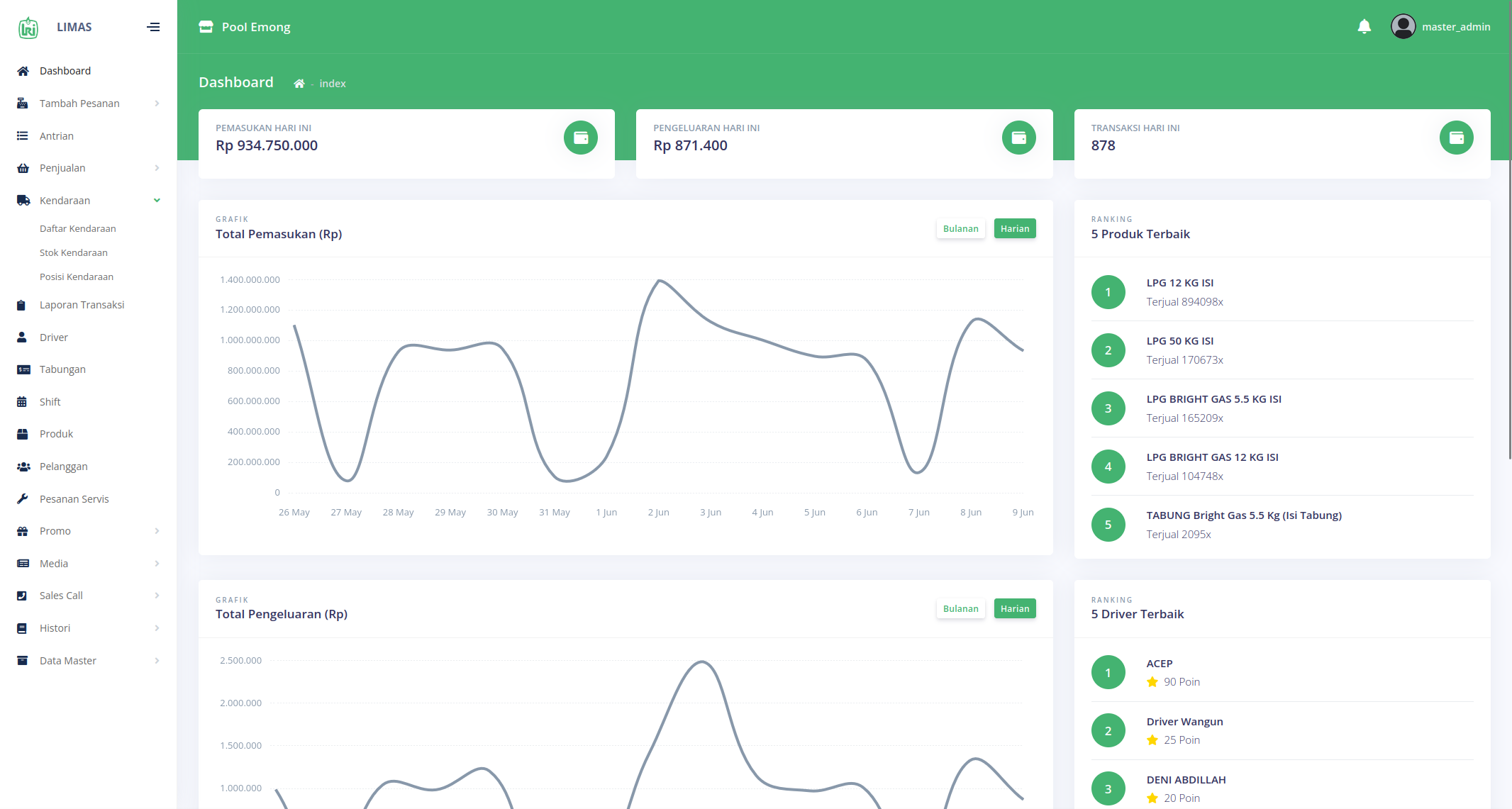Click the LIMAS brand name
1512x809 pixels.
[x=74, y=27]
